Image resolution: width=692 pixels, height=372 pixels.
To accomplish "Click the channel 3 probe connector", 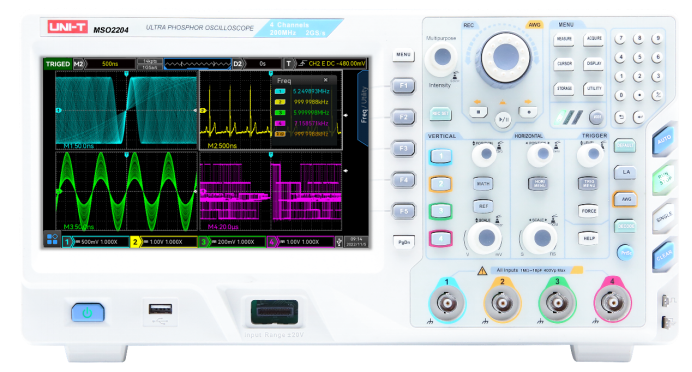I will 557,303.
